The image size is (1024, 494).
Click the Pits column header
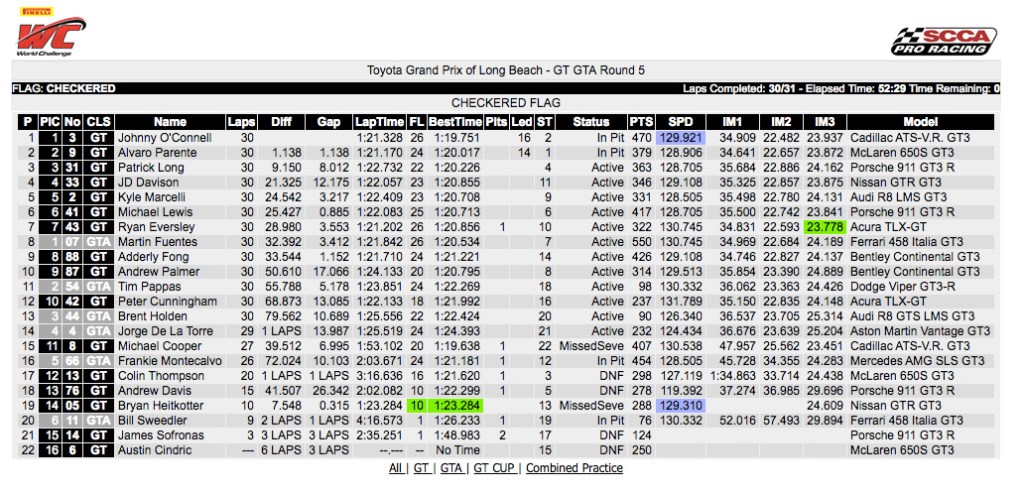(496, 122)
